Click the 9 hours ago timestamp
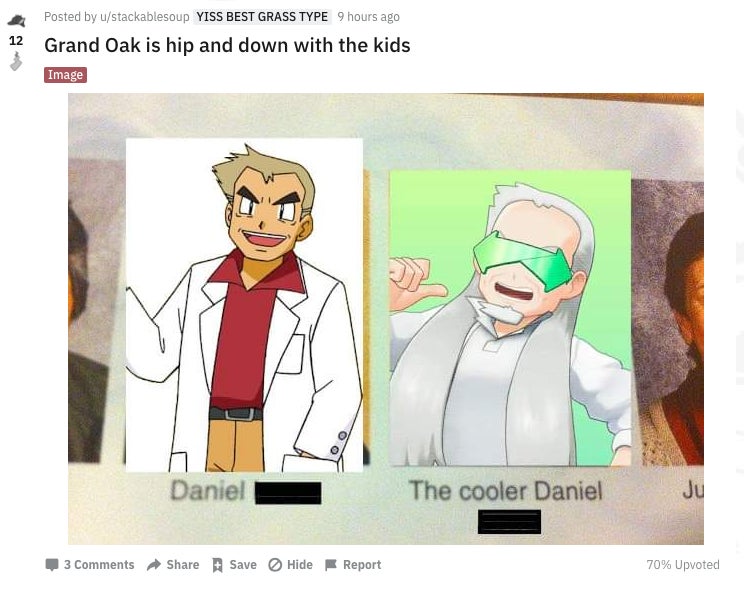Image resolution: width=744 pixels, height=591 pixels. click(x=369, y=17)
